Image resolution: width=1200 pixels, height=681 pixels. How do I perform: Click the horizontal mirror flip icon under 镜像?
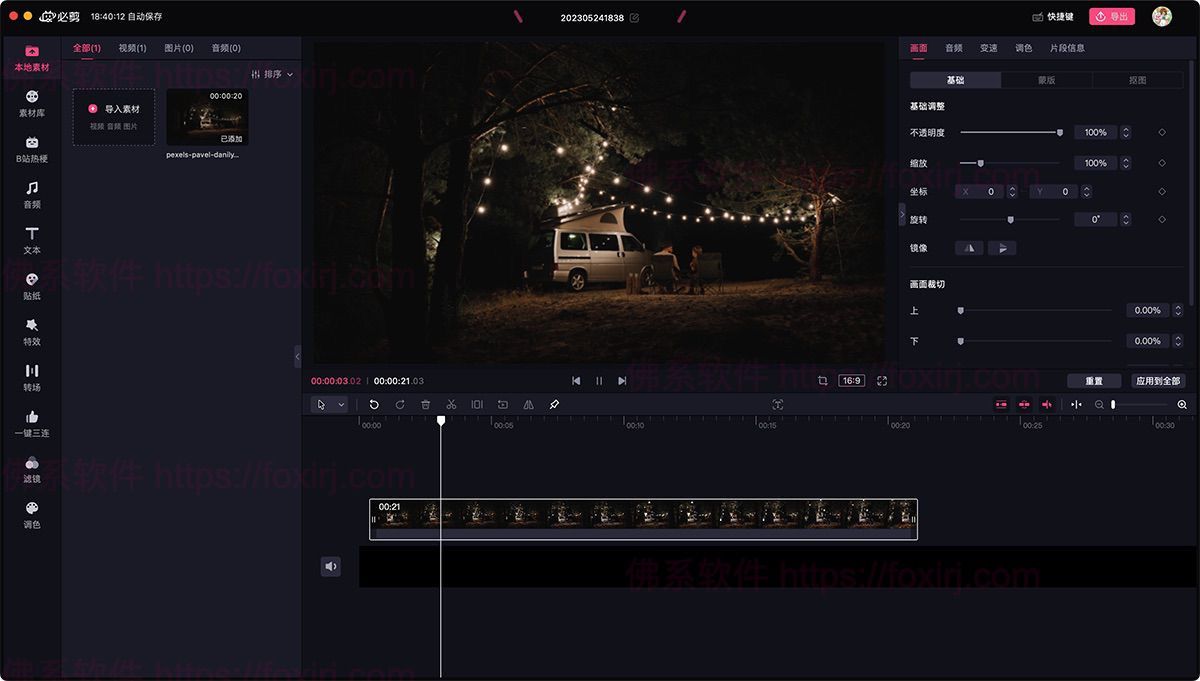969,248
